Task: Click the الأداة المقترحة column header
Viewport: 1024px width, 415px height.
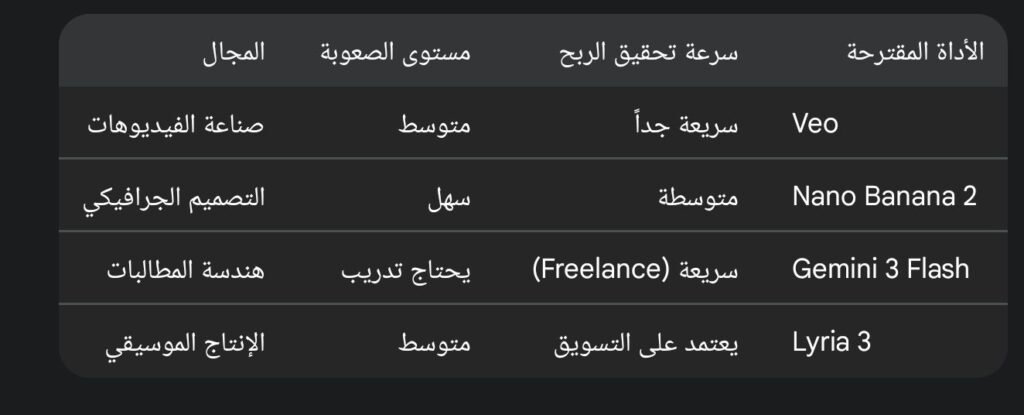Action: [915, 52]
